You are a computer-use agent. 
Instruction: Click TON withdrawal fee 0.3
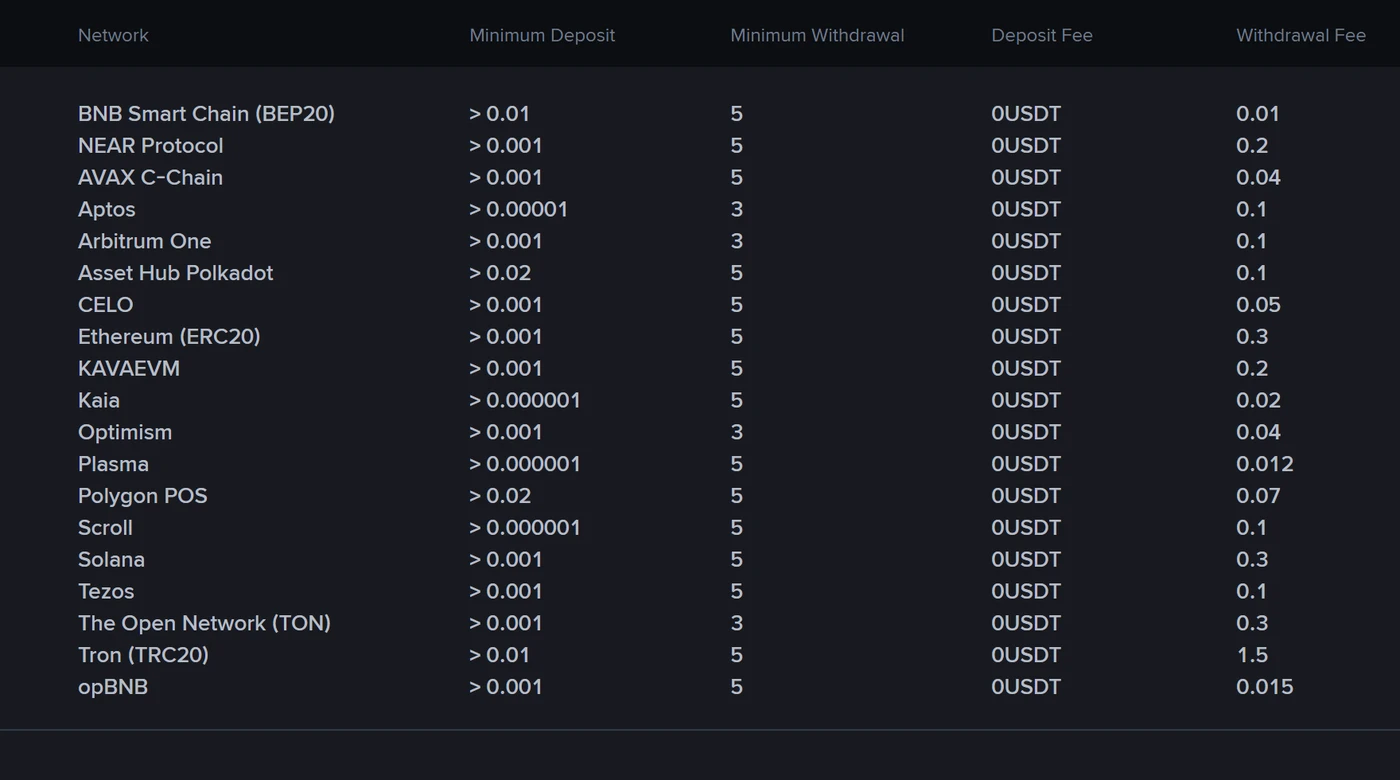[1252, 624]
